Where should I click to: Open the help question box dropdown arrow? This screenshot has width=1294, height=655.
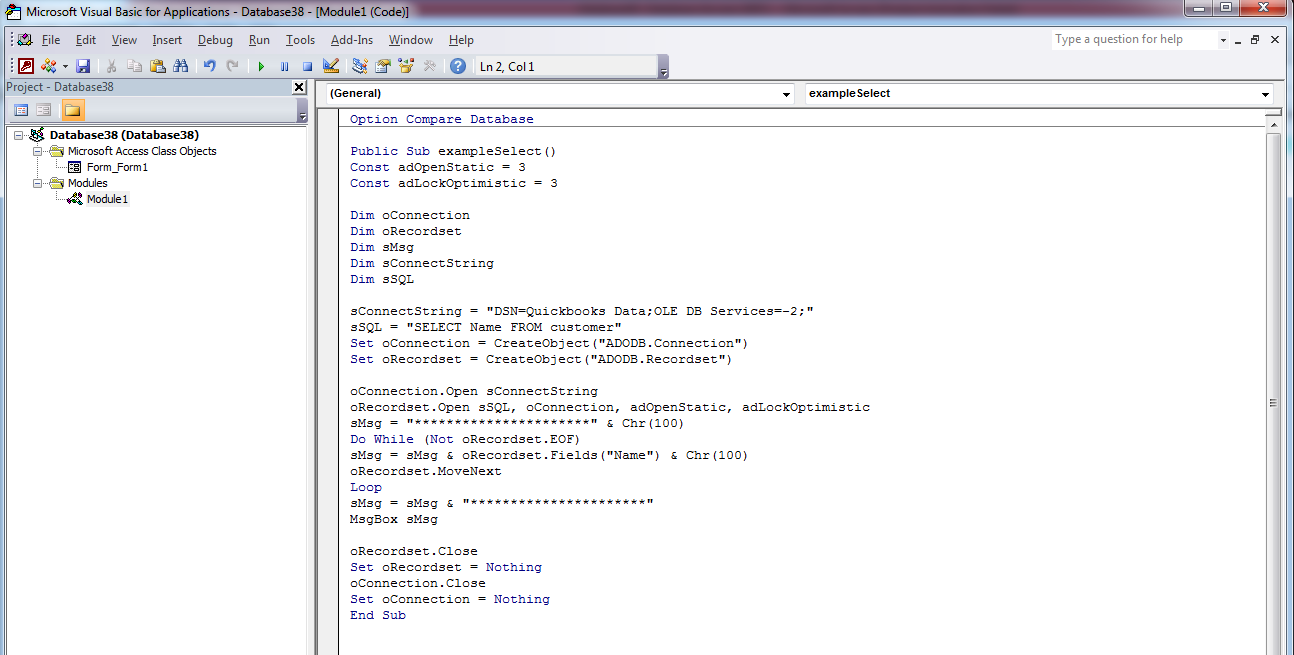point(1222,40)
